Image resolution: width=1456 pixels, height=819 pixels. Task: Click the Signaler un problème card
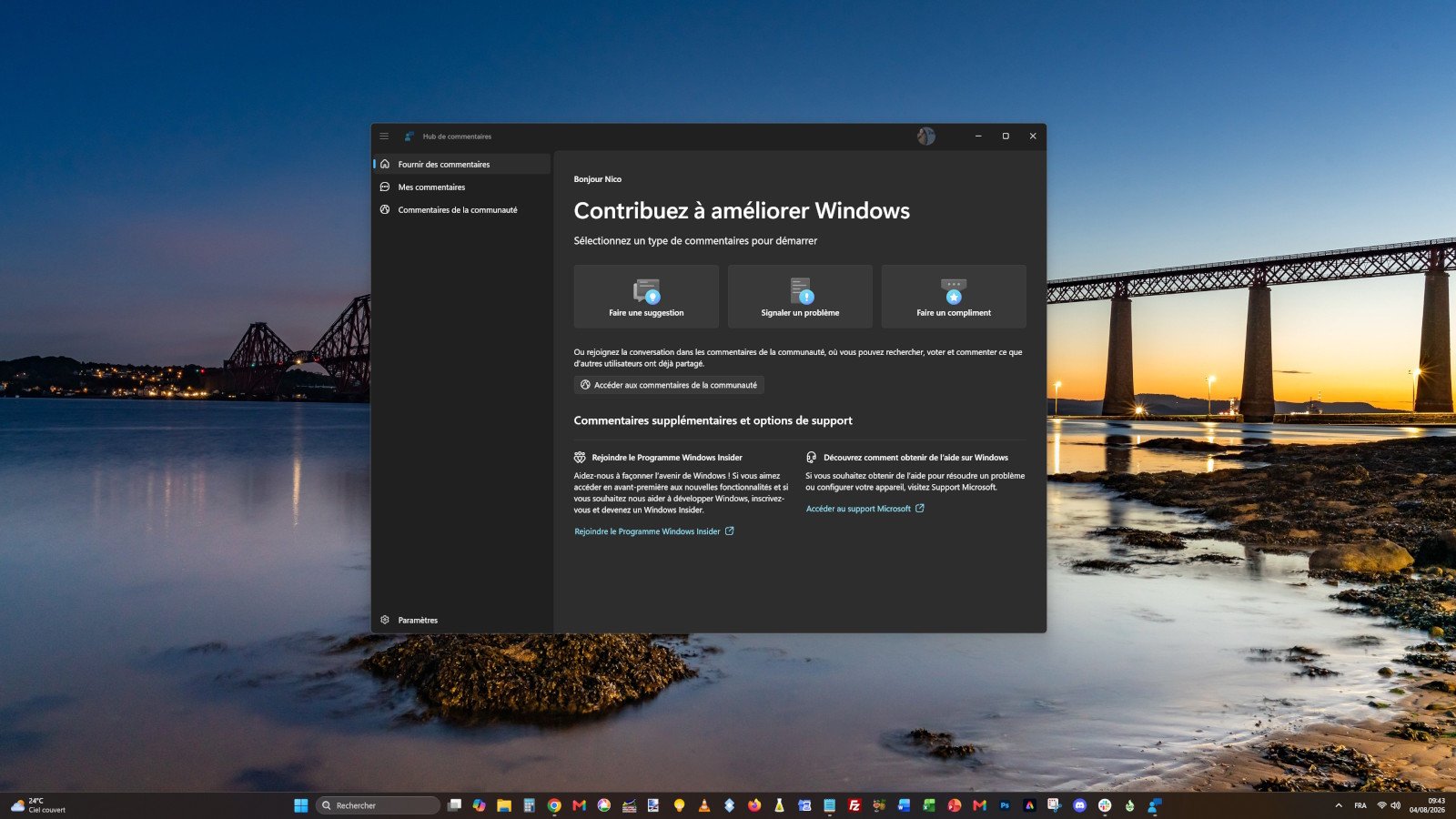point(800,297)
